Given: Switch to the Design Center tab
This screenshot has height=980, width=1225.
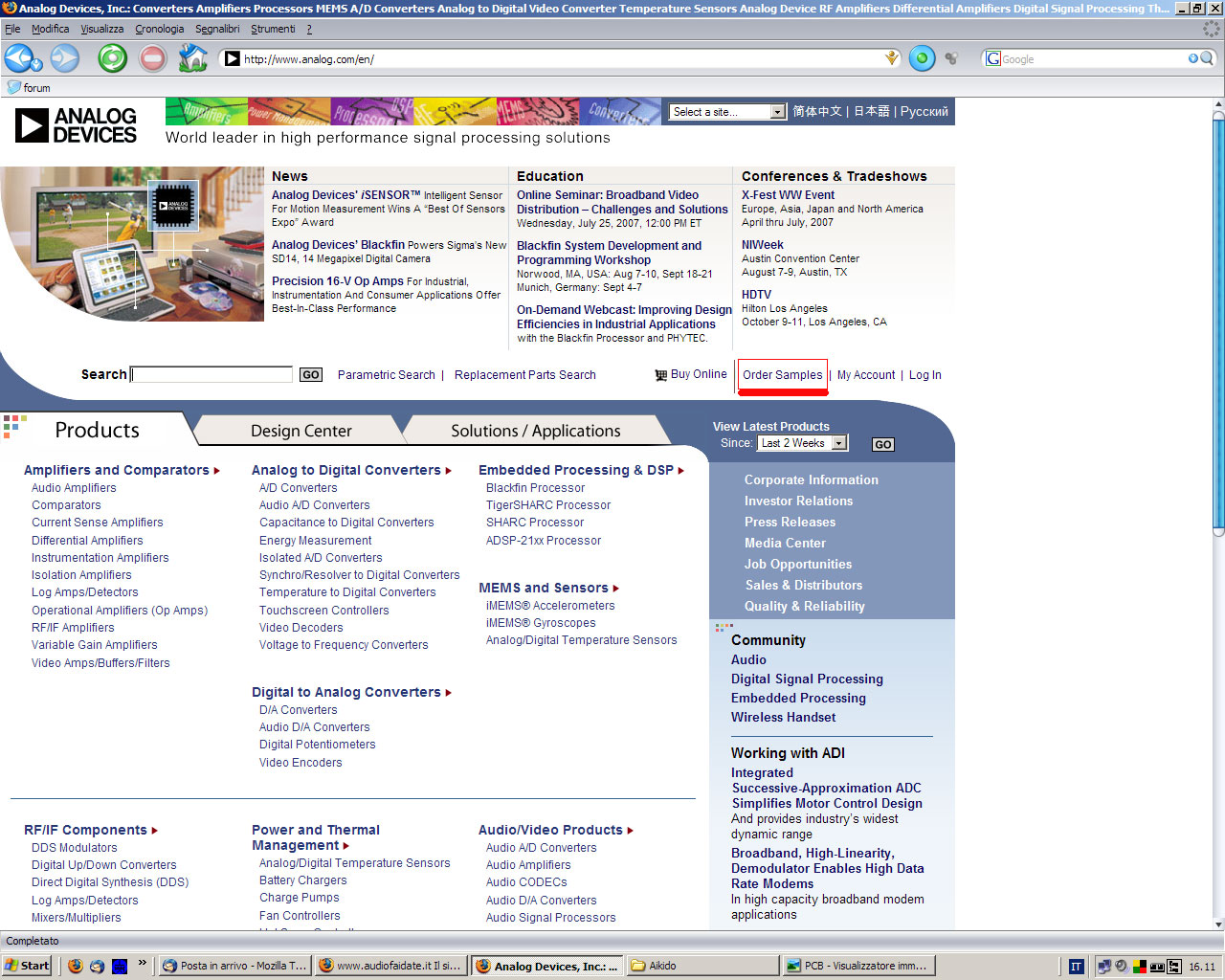Looking at the screenshot, I should [x=301, y=431].
